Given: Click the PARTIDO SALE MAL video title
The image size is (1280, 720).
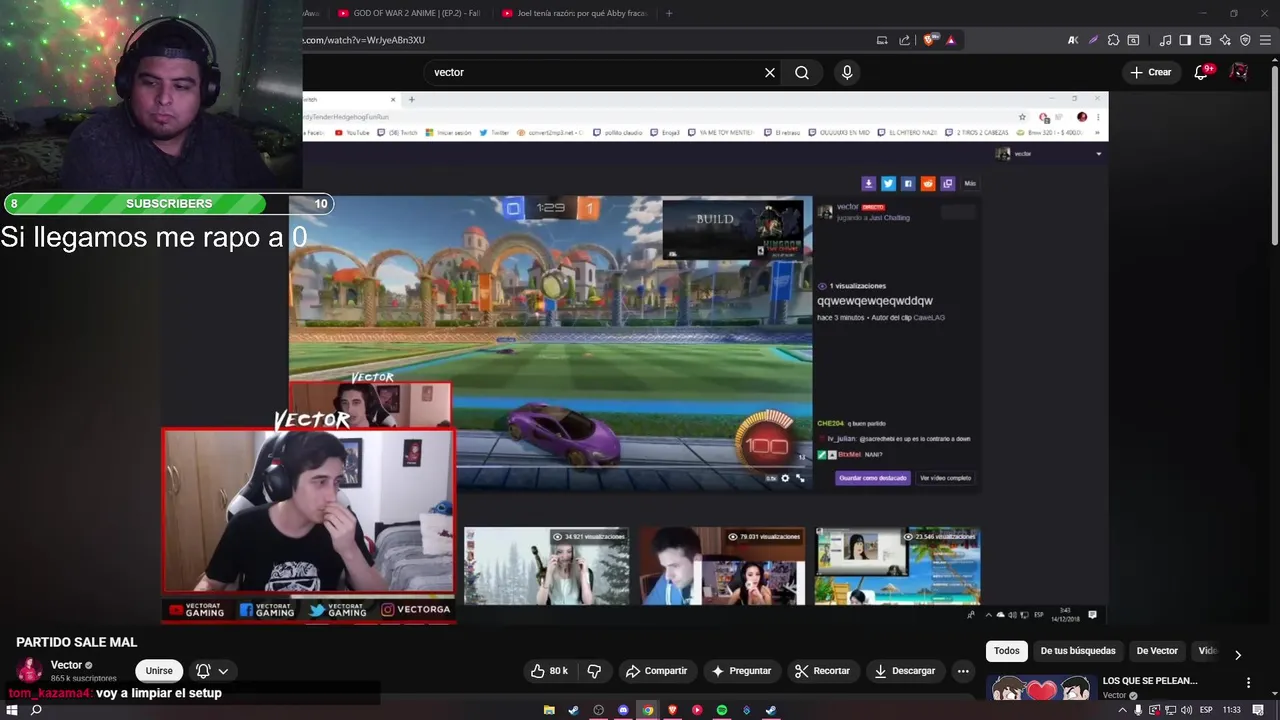Looking at the screenshot, I should point(77,642).
